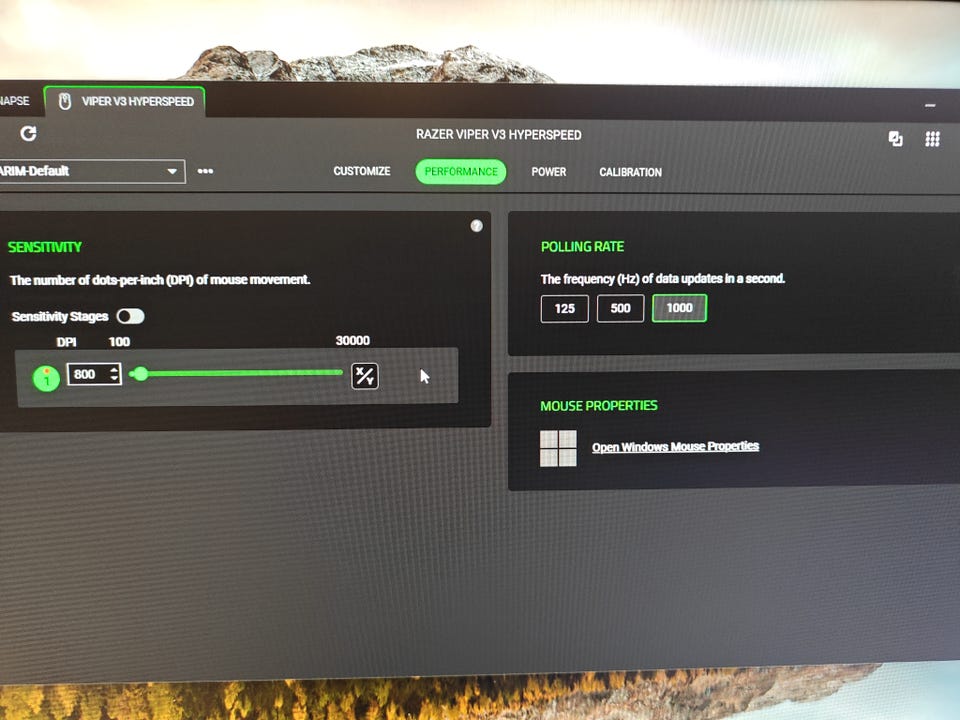This screenshot has height=720, width=960.
Task: Click the mouse icon in the device tab
Action: click(65, 102)
